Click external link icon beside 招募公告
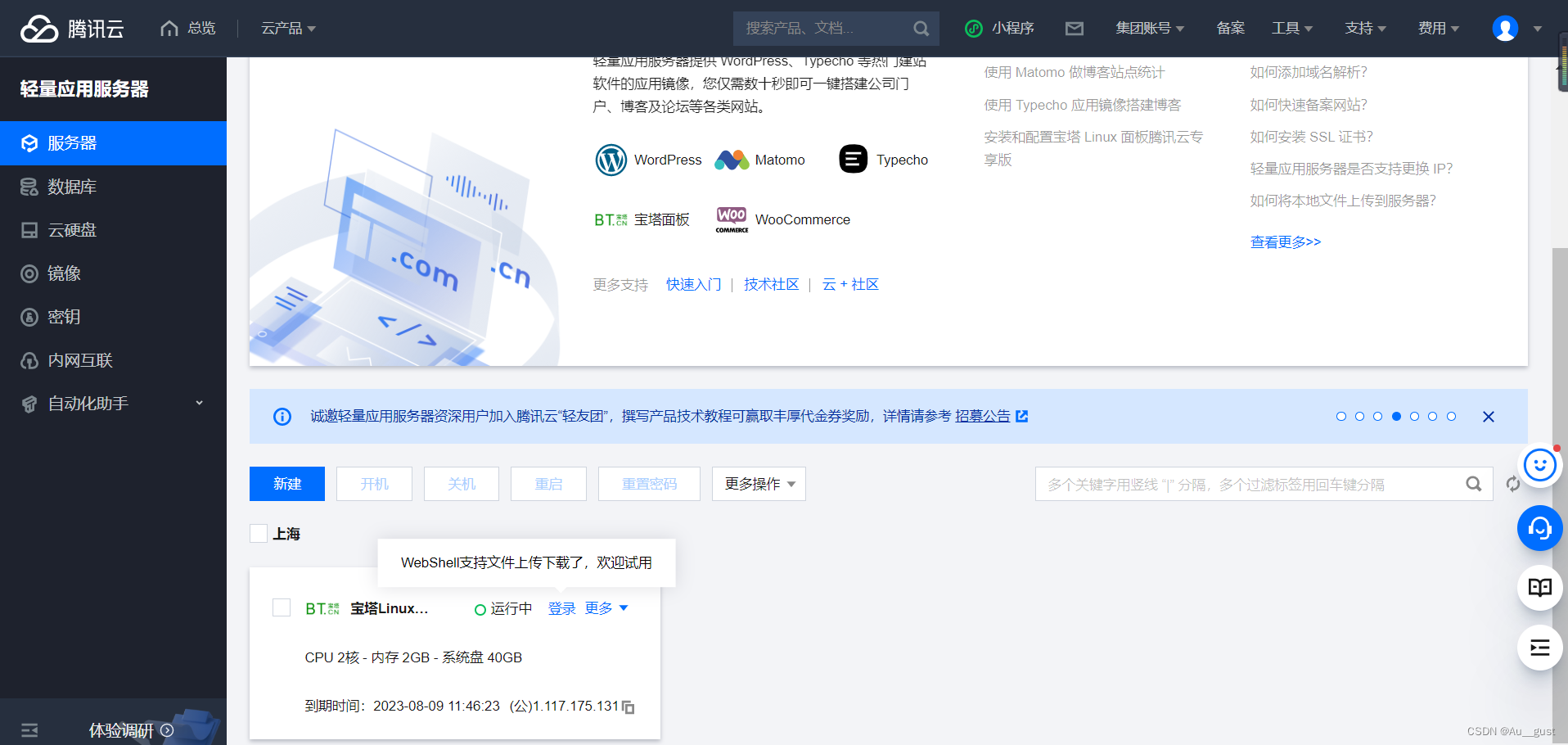 (1021, 416)
